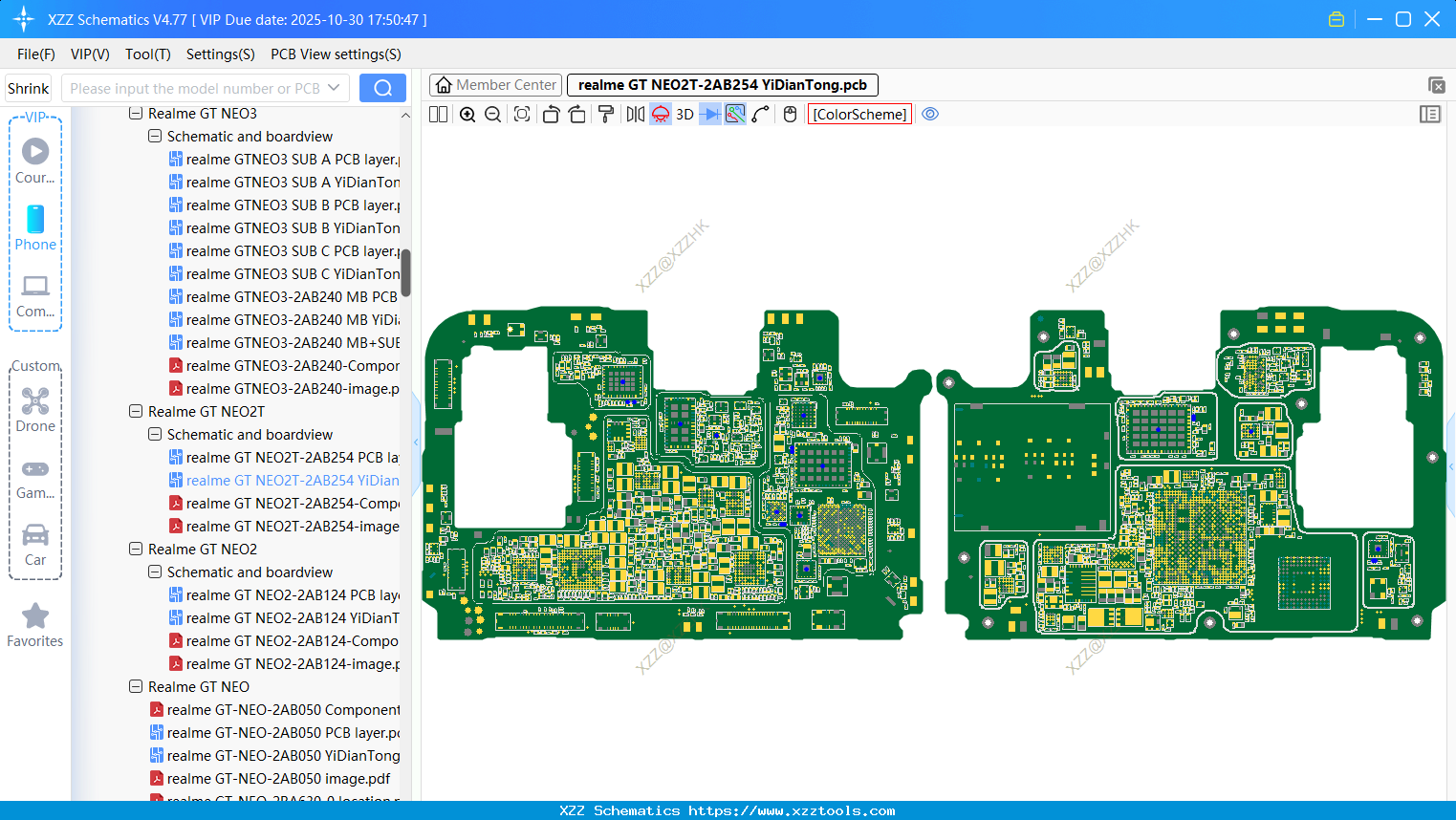Click the mirror flip board icon
The height and width of the screenshot is (820, 1456).
[x=635, y=115]
